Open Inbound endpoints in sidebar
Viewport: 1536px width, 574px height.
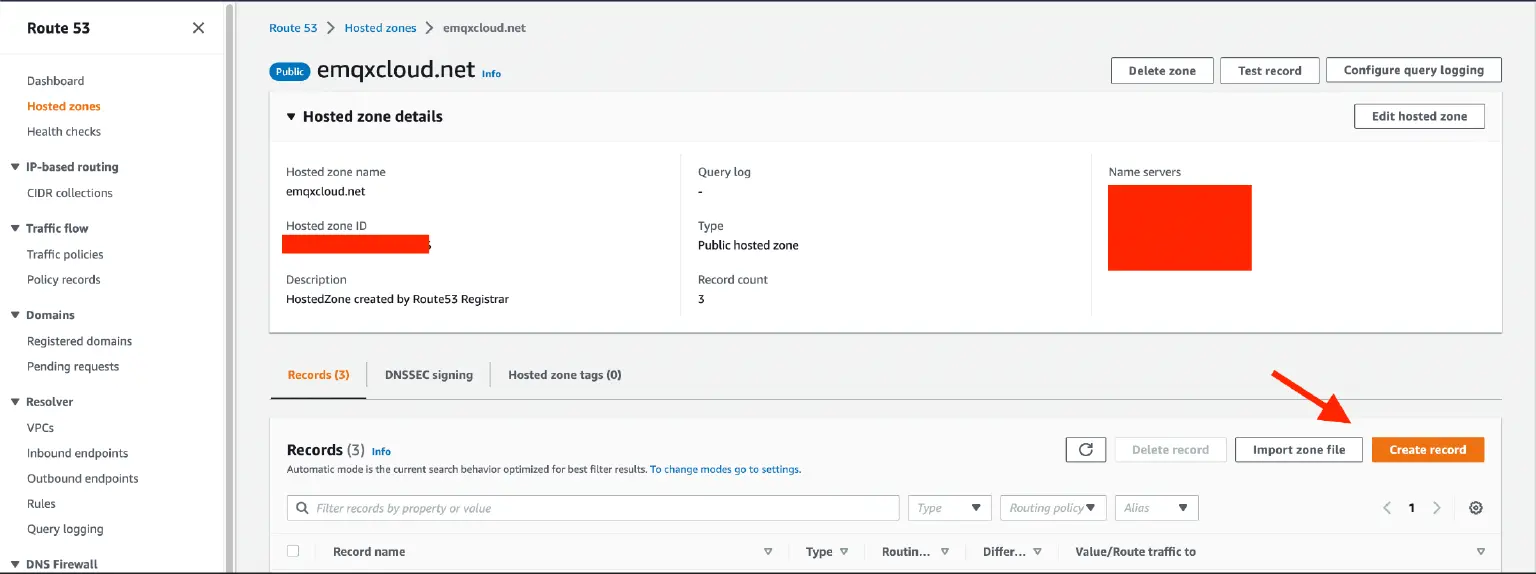(x=78, y=453)
